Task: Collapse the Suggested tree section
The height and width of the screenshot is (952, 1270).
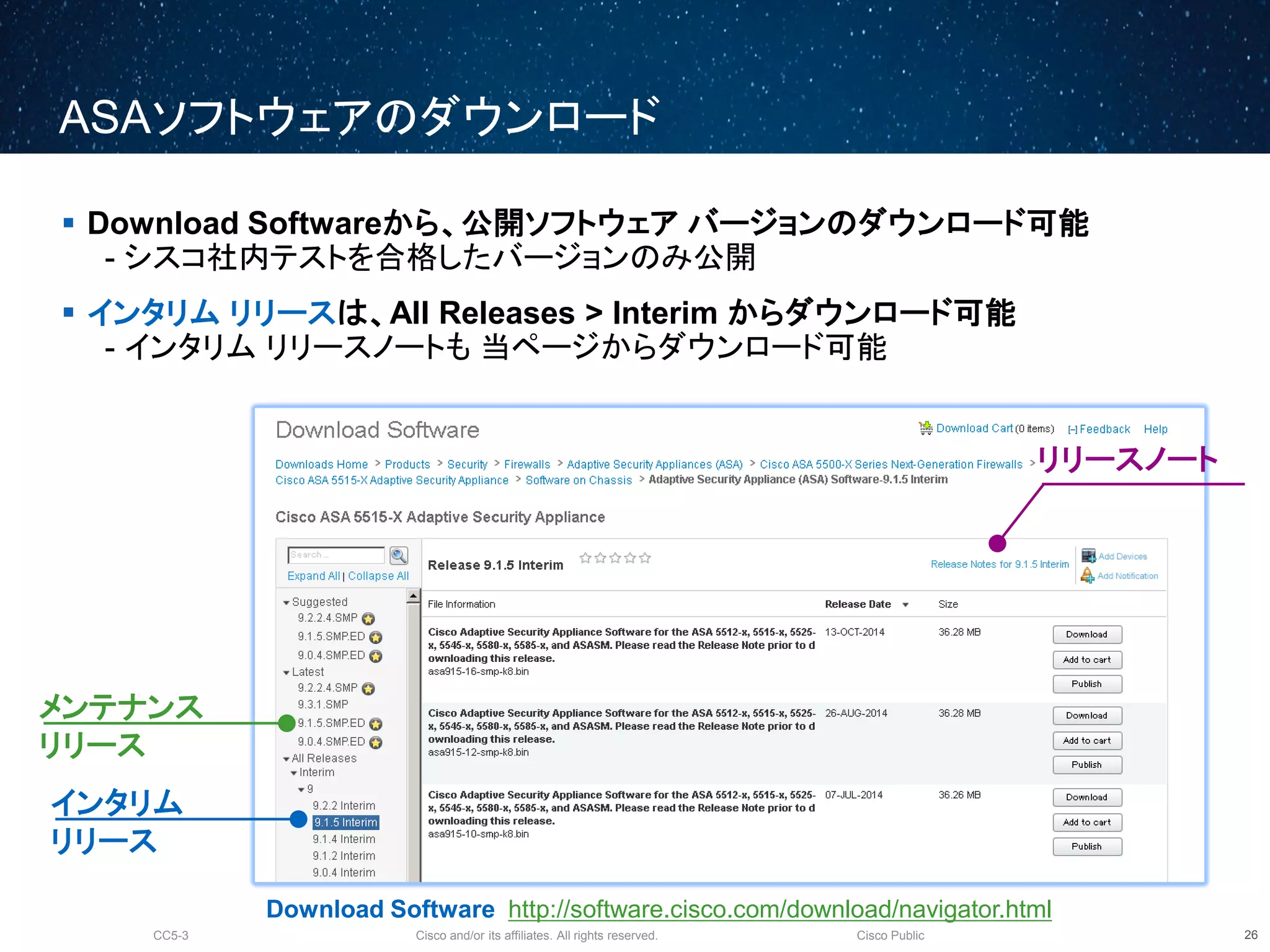Action: [x=286, y=602]
